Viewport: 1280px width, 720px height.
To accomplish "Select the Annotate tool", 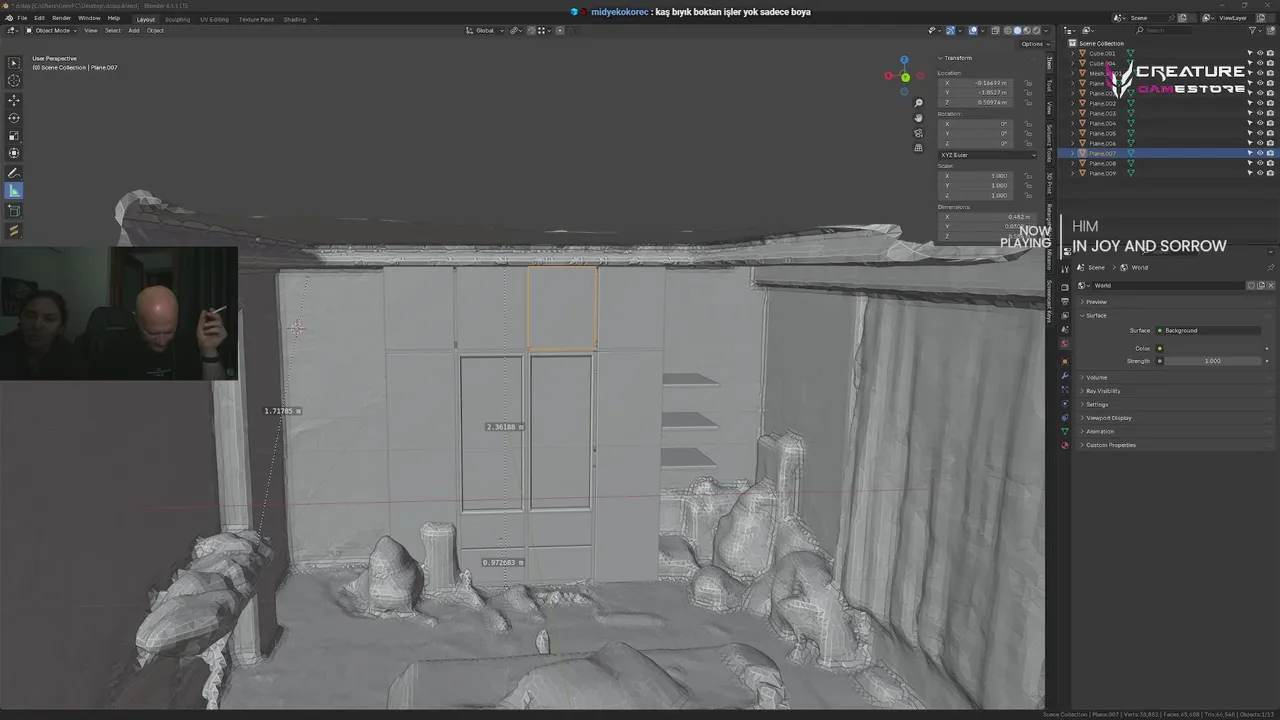I will 14,173.
